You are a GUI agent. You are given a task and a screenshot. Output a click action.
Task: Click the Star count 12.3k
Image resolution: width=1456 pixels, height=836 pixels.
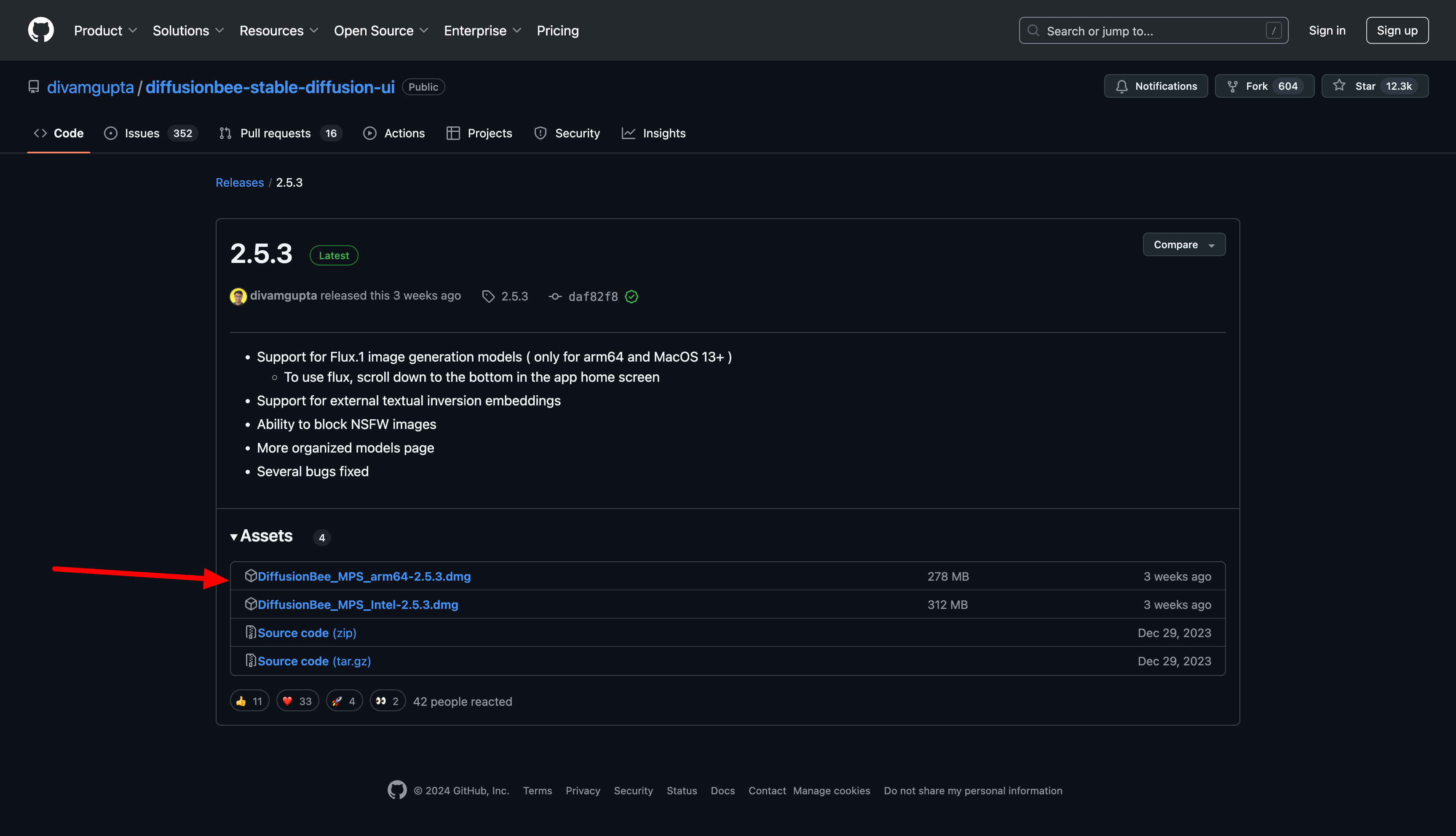pyautogui.click(x=1399, y=86)
